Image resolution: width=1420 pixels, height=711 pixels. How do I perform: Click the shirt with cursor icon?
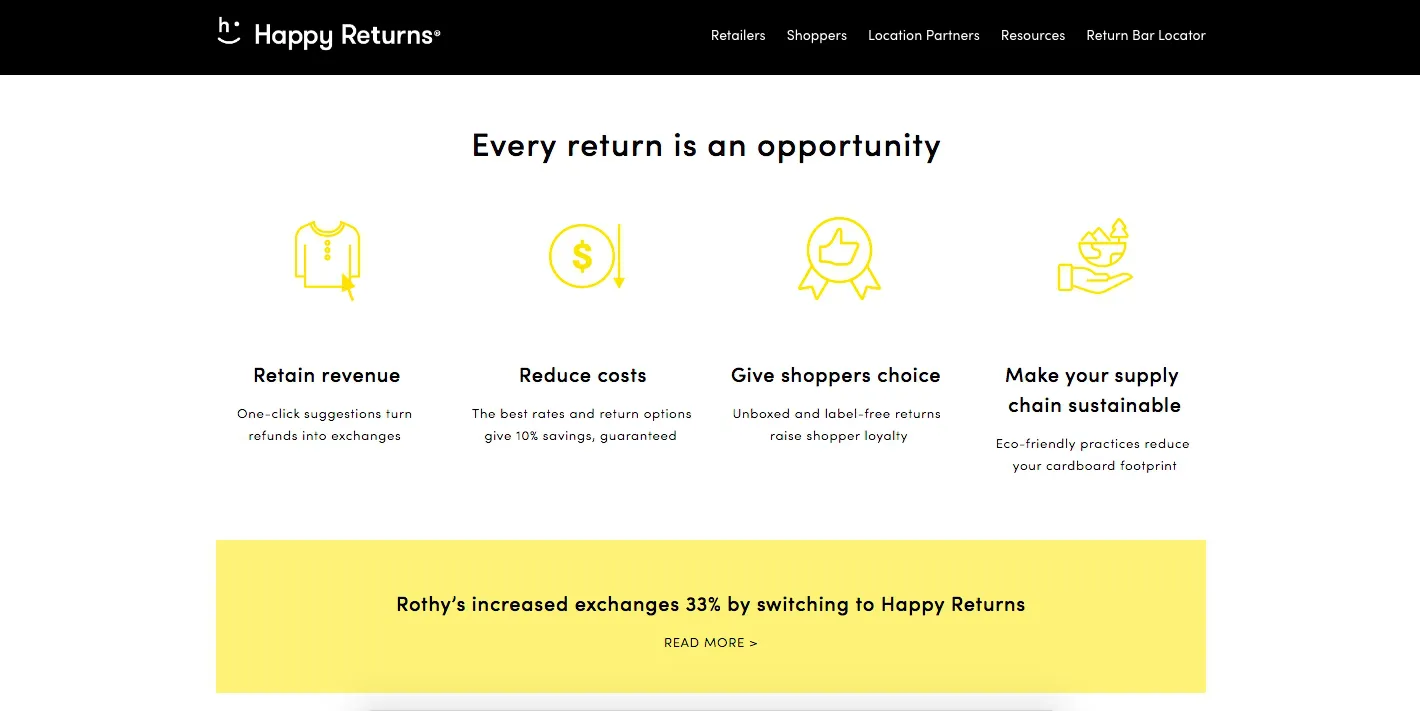[x=327, y=260]
